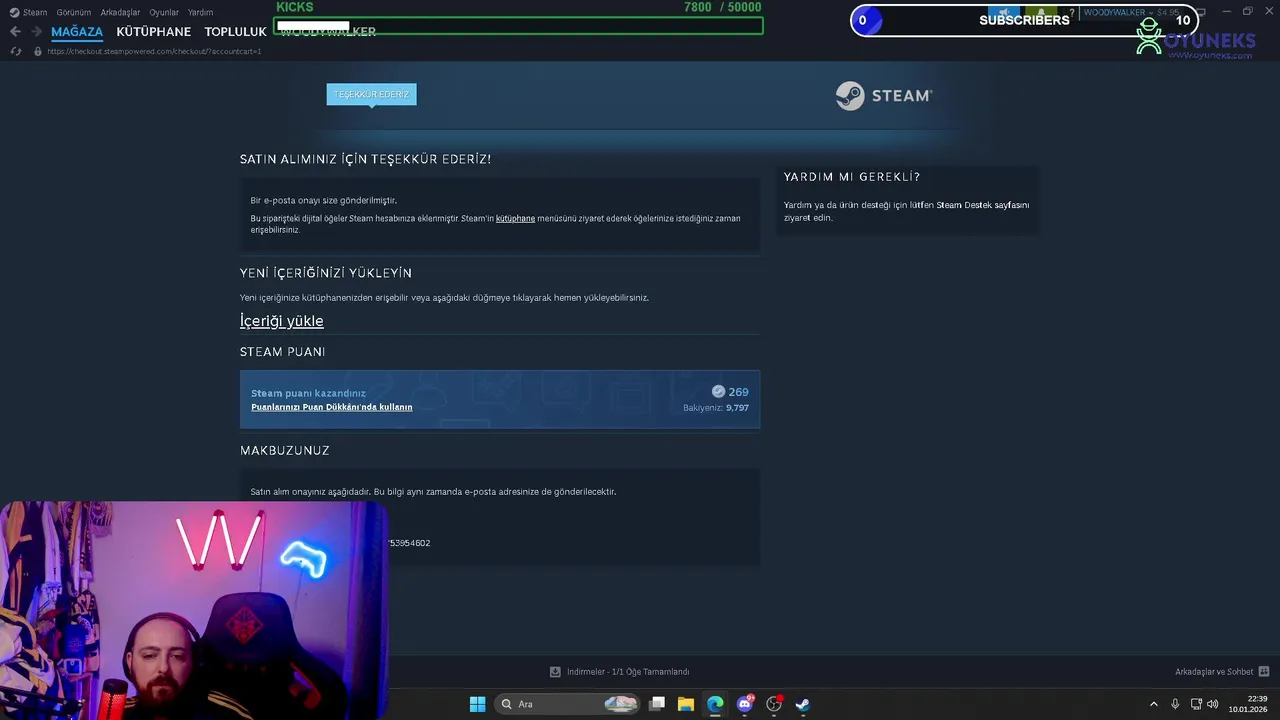Viewport: 1280px width, 720px height.
Task: Open the Oyunlar menu
Action: [x=164, y=12]
